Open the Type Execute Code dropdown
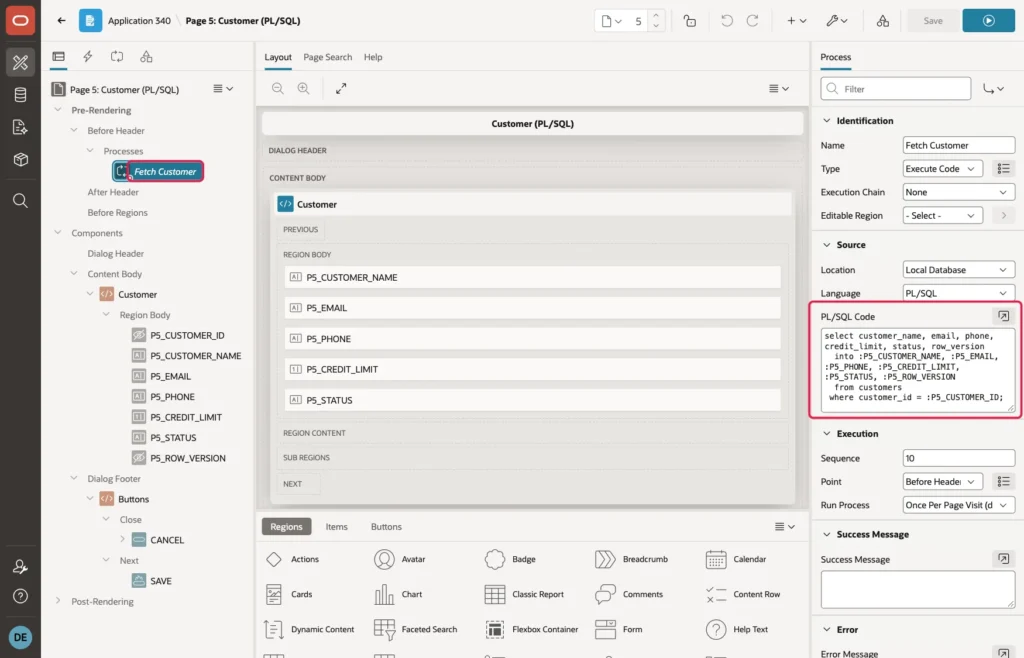Viewport: 1024px width, 658px height. pyautogui.click(x=942, y=168)
